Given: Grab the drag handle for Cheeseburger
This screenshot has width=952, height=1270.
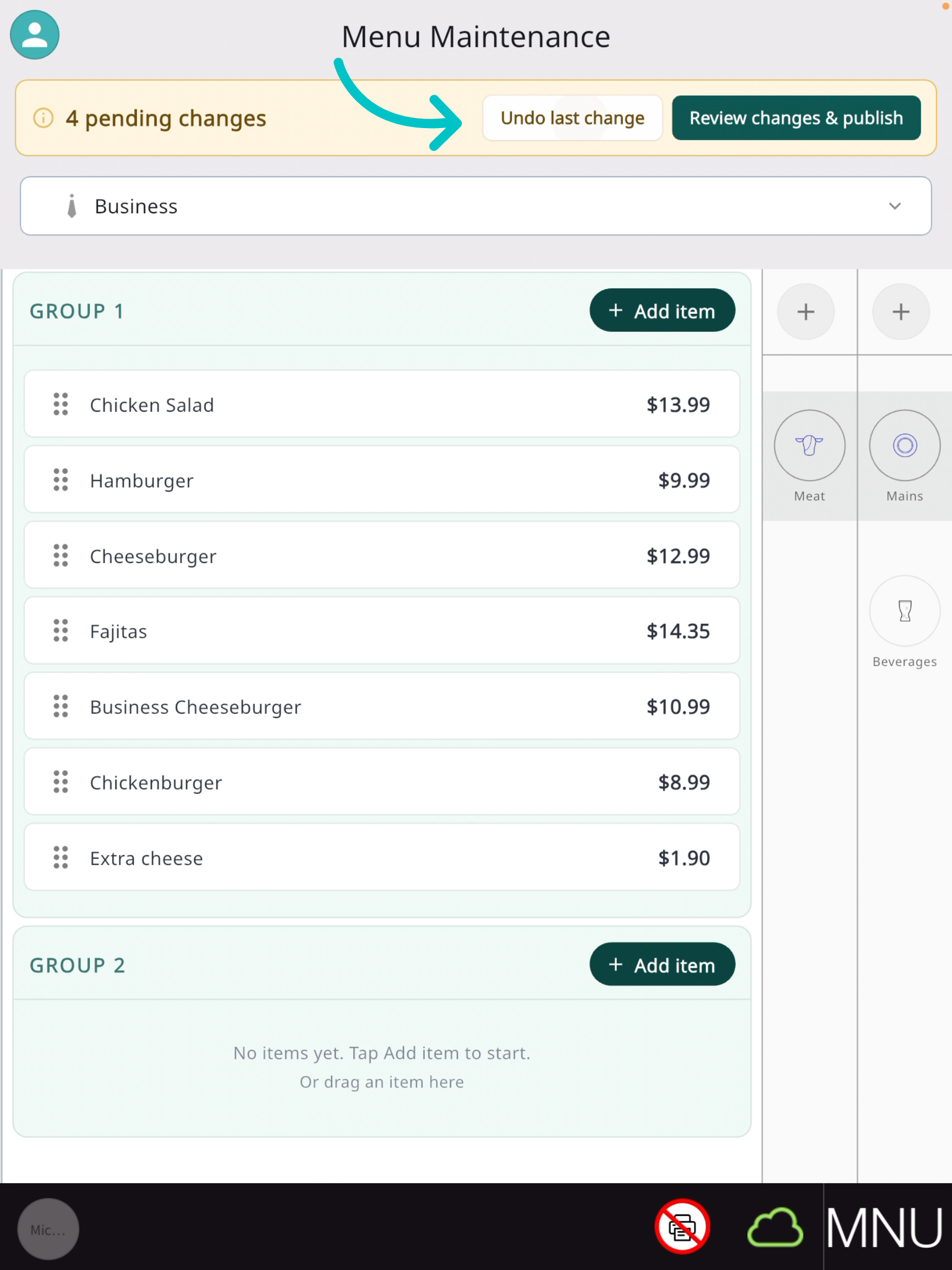Looking at the screenshot, I should tap(61, 555).
